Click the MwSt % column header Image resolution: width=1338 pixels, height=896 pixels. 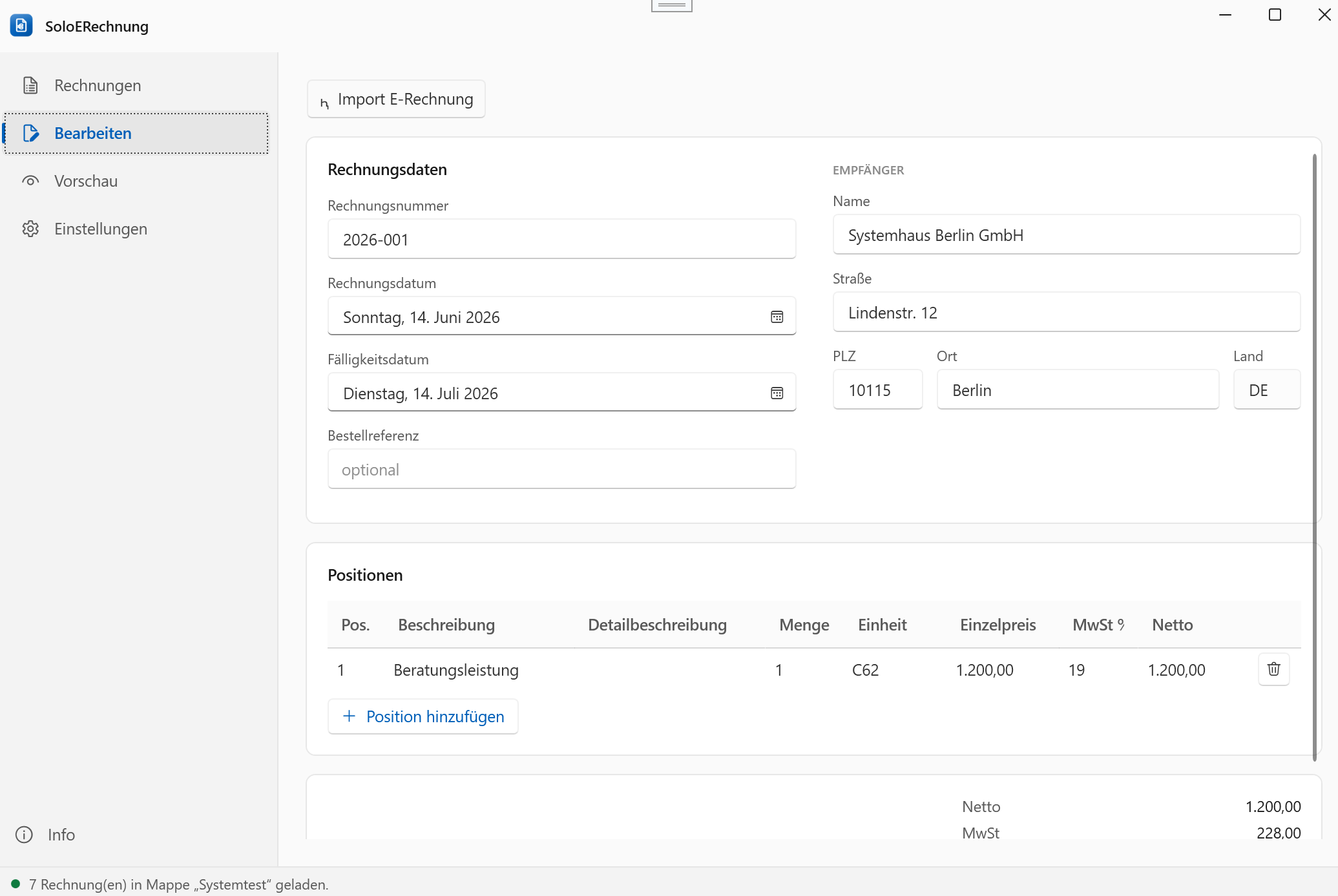point(1098,625)
